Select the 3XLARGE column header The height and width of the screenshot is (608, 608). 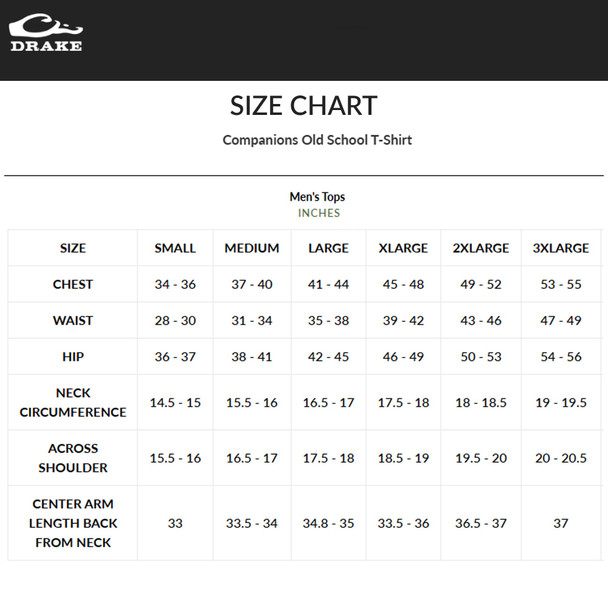point(561,248)
